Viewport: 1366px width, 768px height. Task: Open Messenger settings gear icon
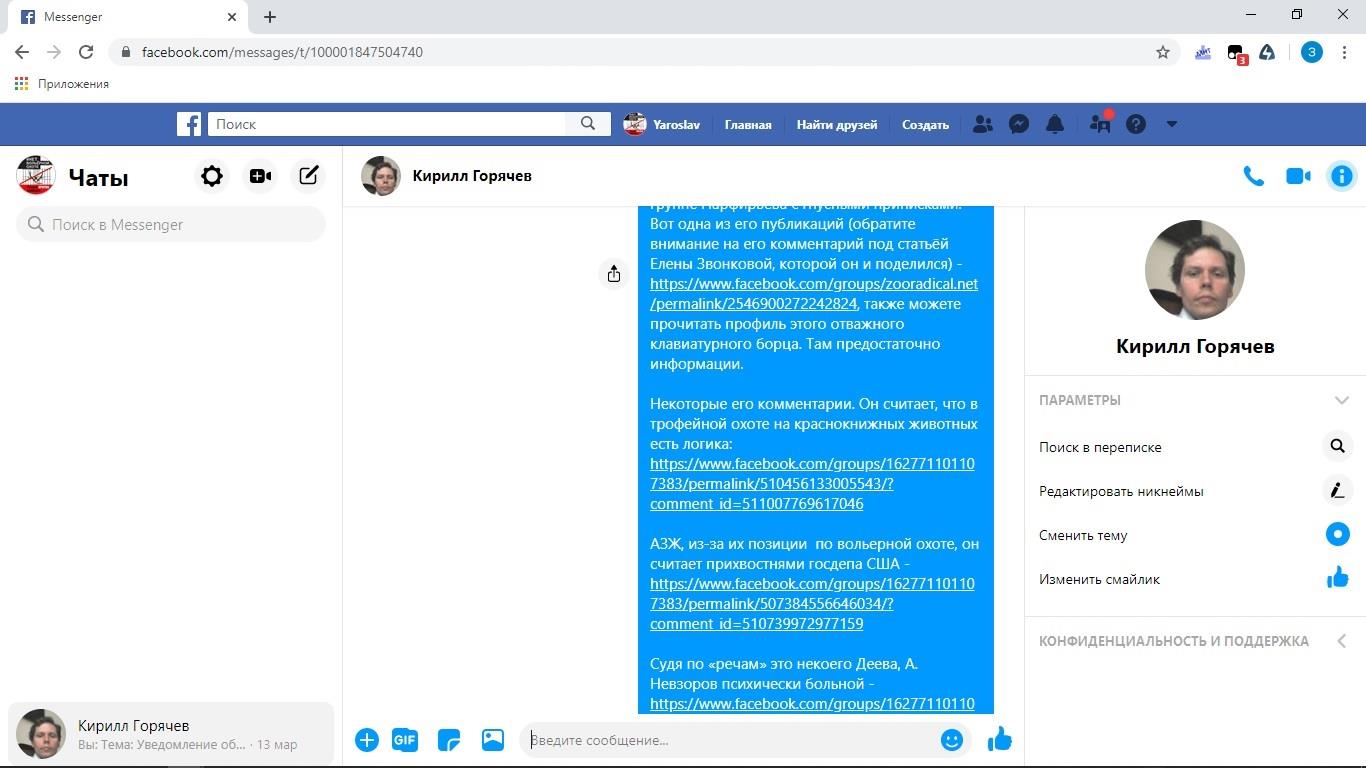[212, 176]
